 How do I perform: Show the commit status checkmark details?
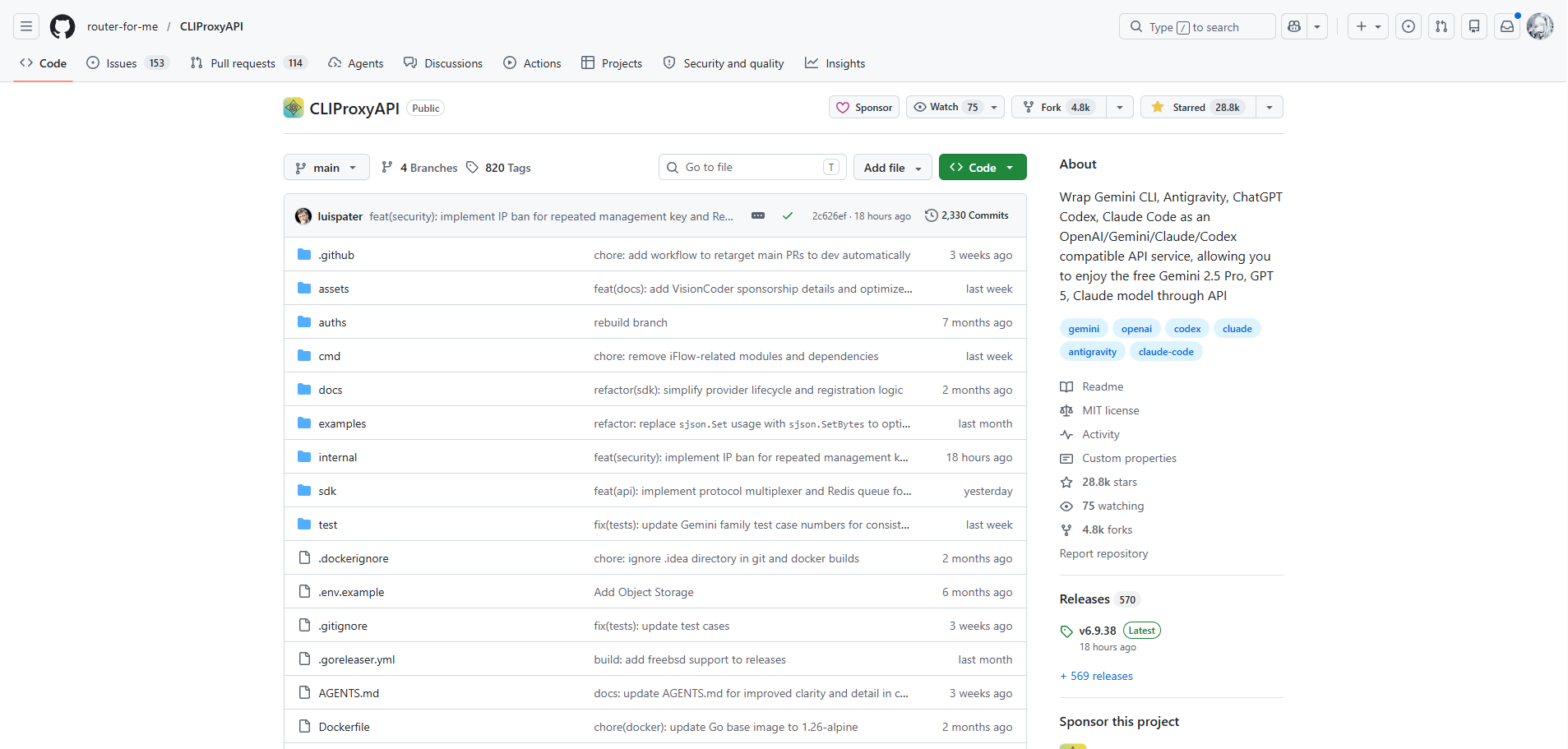pos(788,215)
